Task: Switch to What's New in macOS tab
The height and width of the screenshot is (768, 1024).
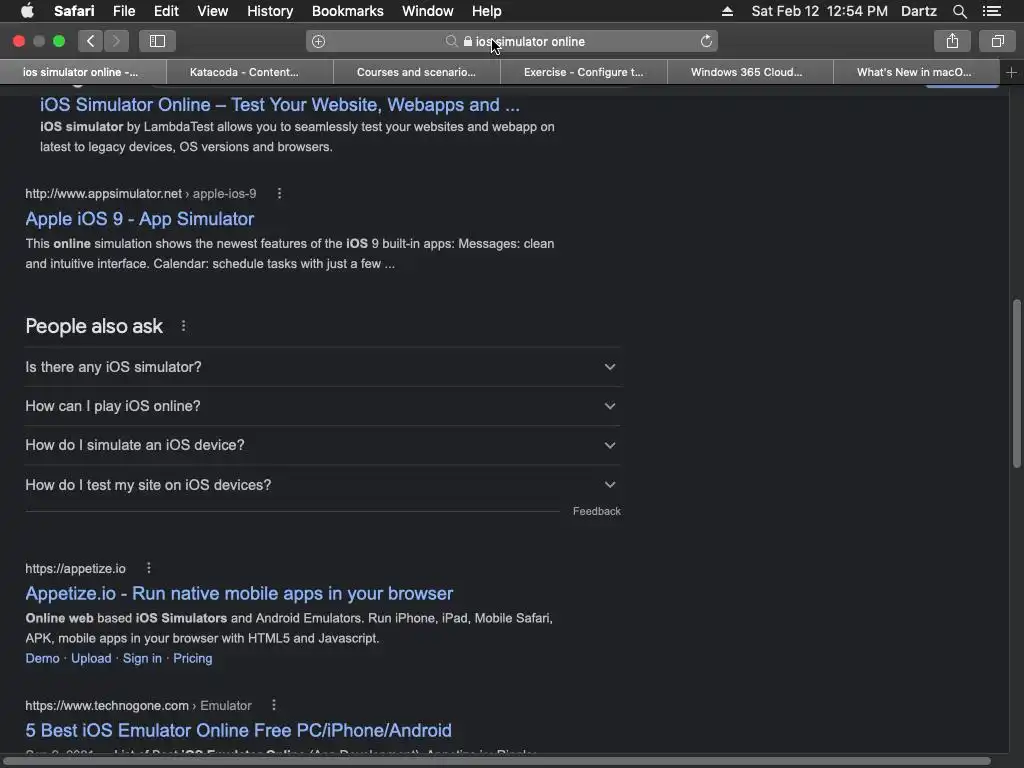Action: [x=916, y=72]
